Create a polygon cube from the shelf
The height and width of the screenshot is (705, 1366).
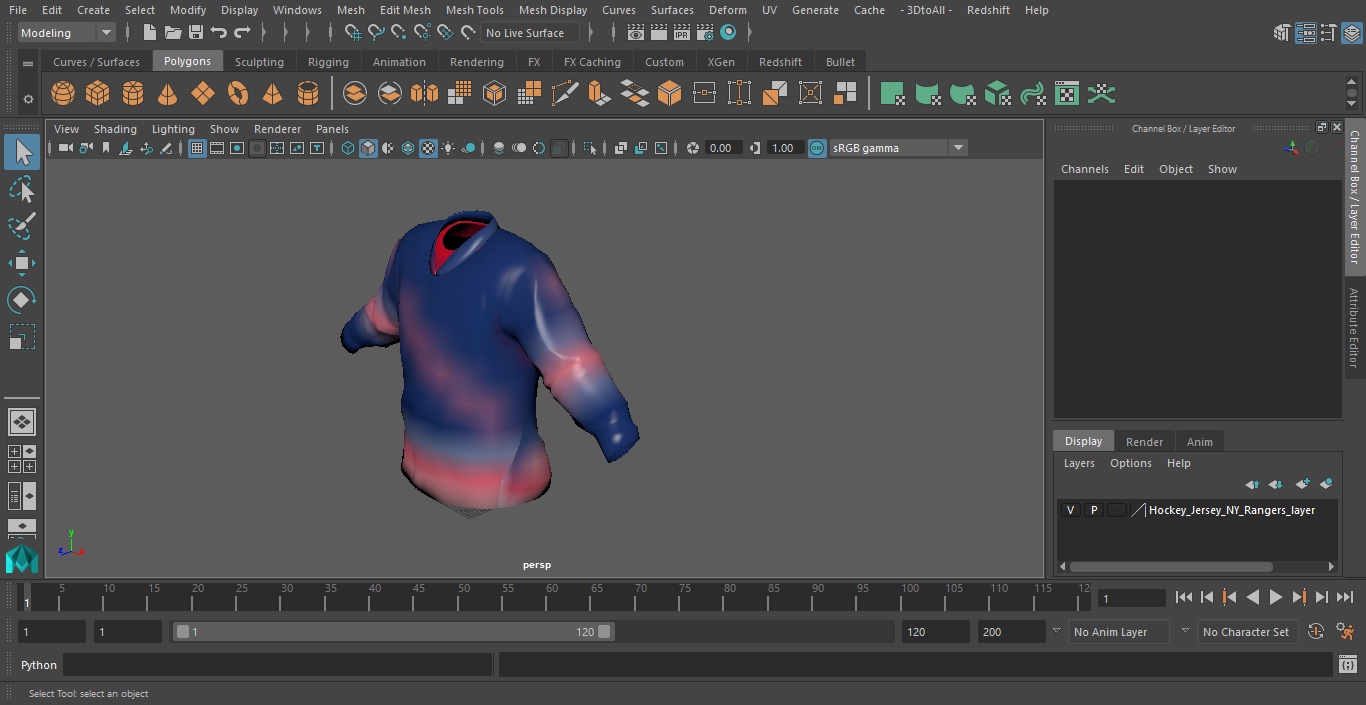98,94
